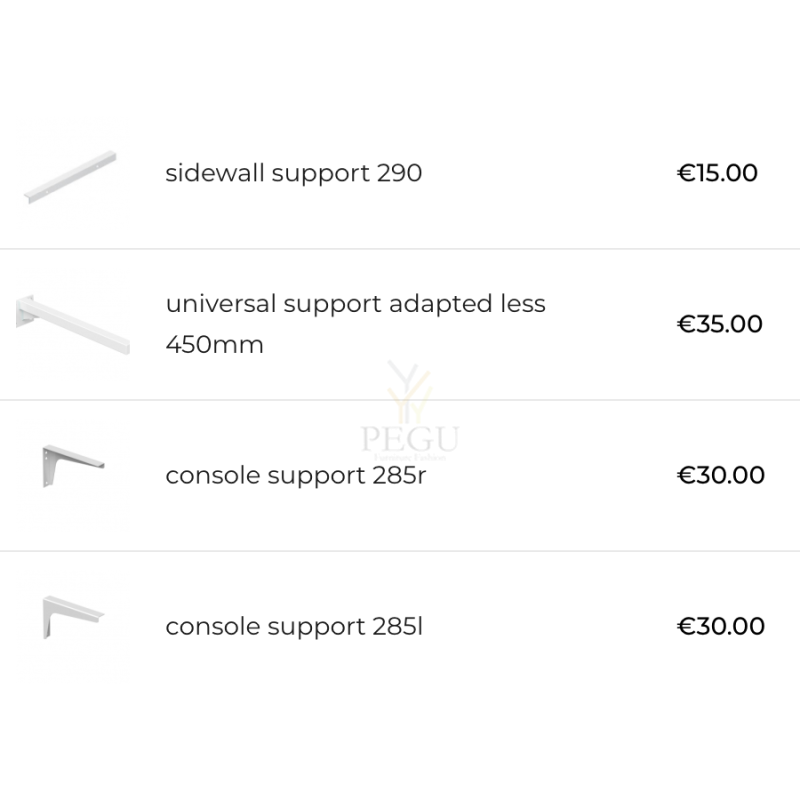800x800 pixels.
Task: Select the universal support bracket image
Action: click(73, 324)
